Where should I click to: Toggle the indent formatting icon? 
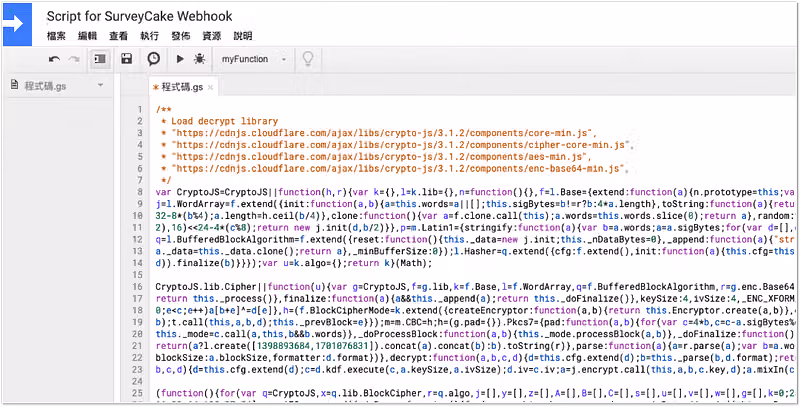click(x=100, y=59)
